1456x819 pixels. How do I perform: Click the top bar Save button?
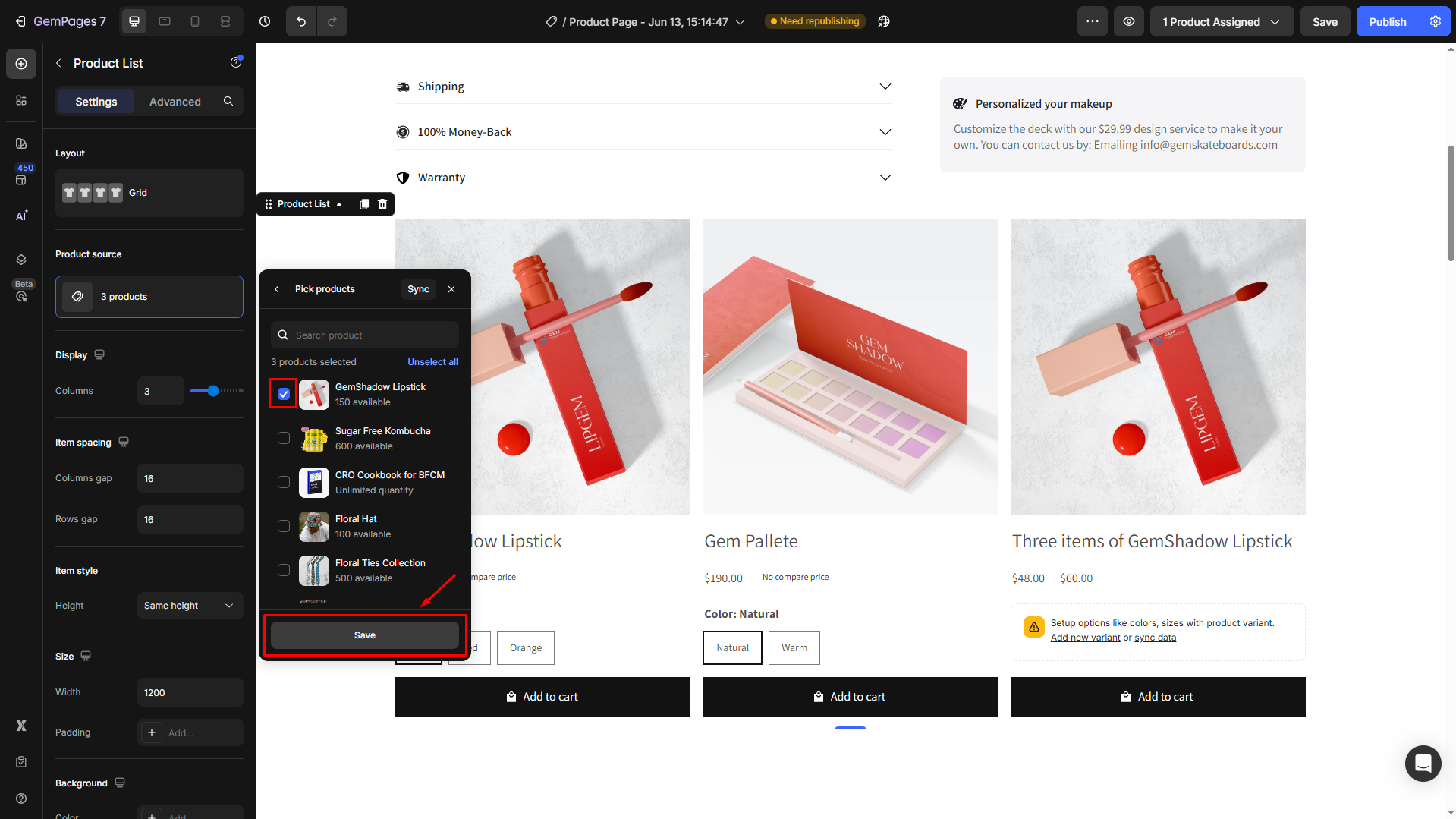point(1325,21)
